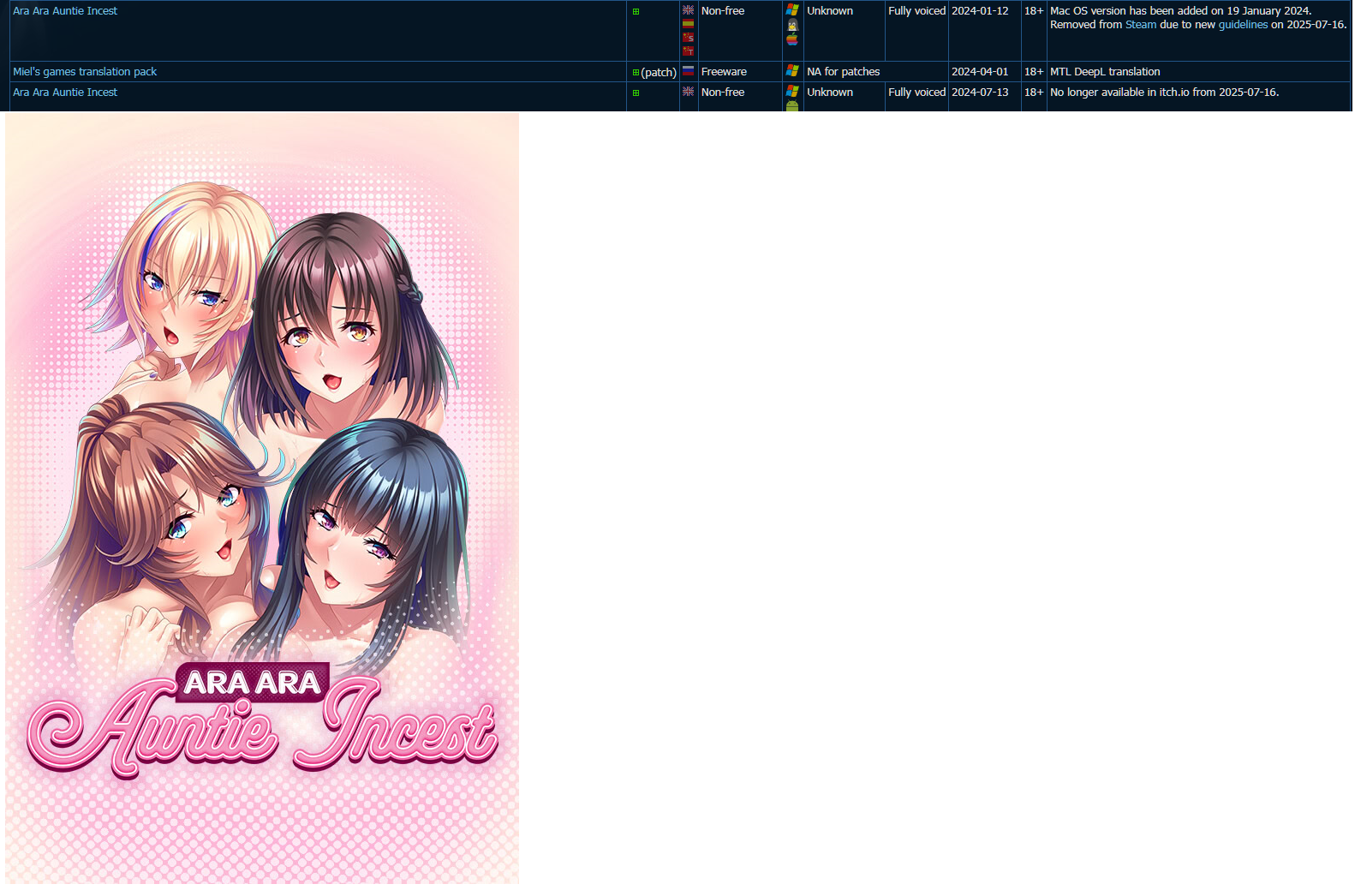
Task: Click the 18+ rating in the Freeware row
Action: [x=1034, y=72]
